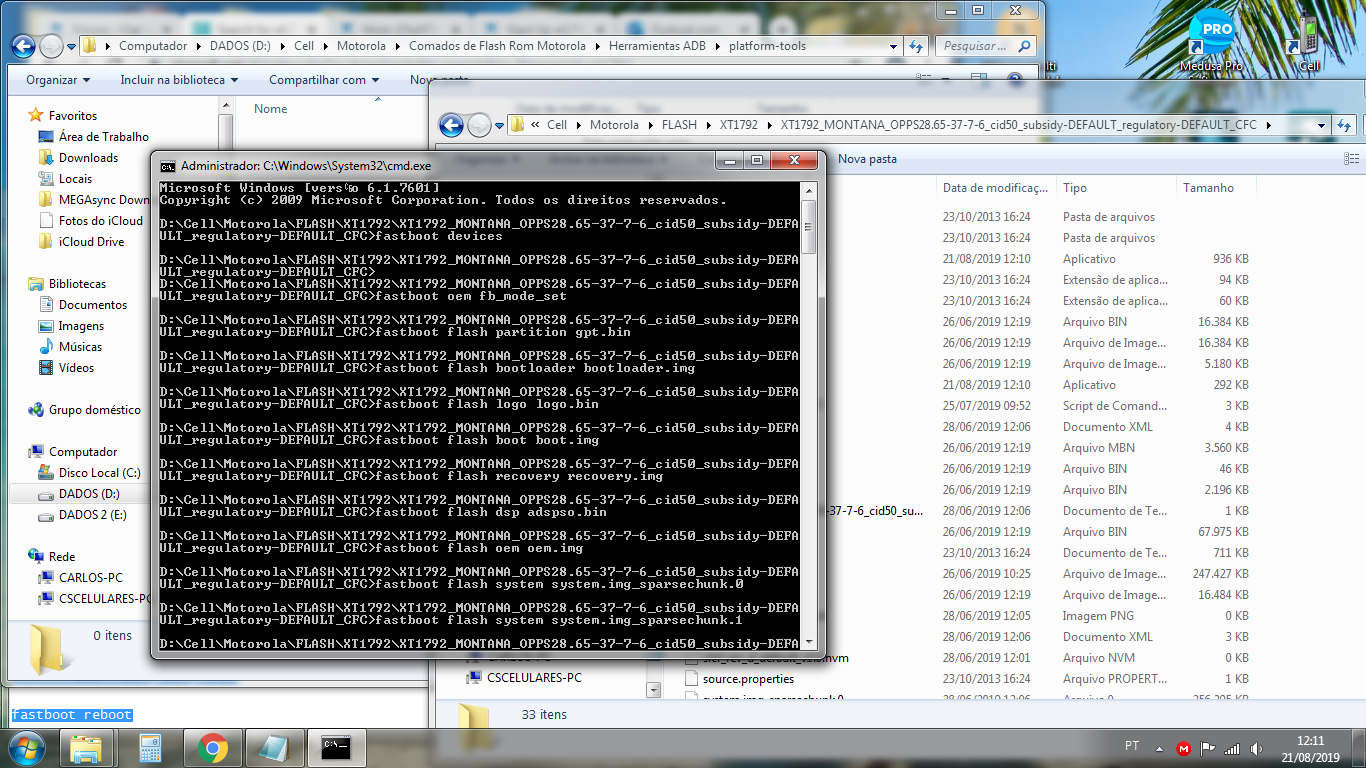Image resolution: width=1366 pixels, height=768 pixels.
Task: Open Cell desktop shortcut
Action: 1309,42
